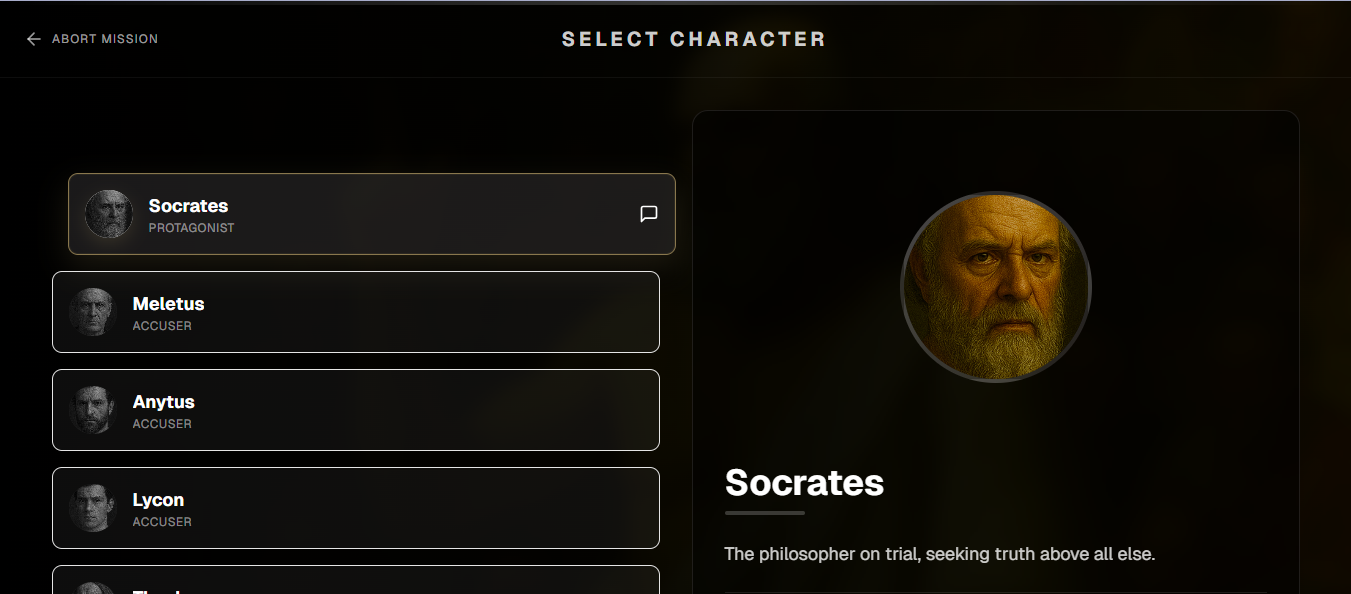Click Meletus's portrait icon
Screen dimensions: 1351x594
93,311
